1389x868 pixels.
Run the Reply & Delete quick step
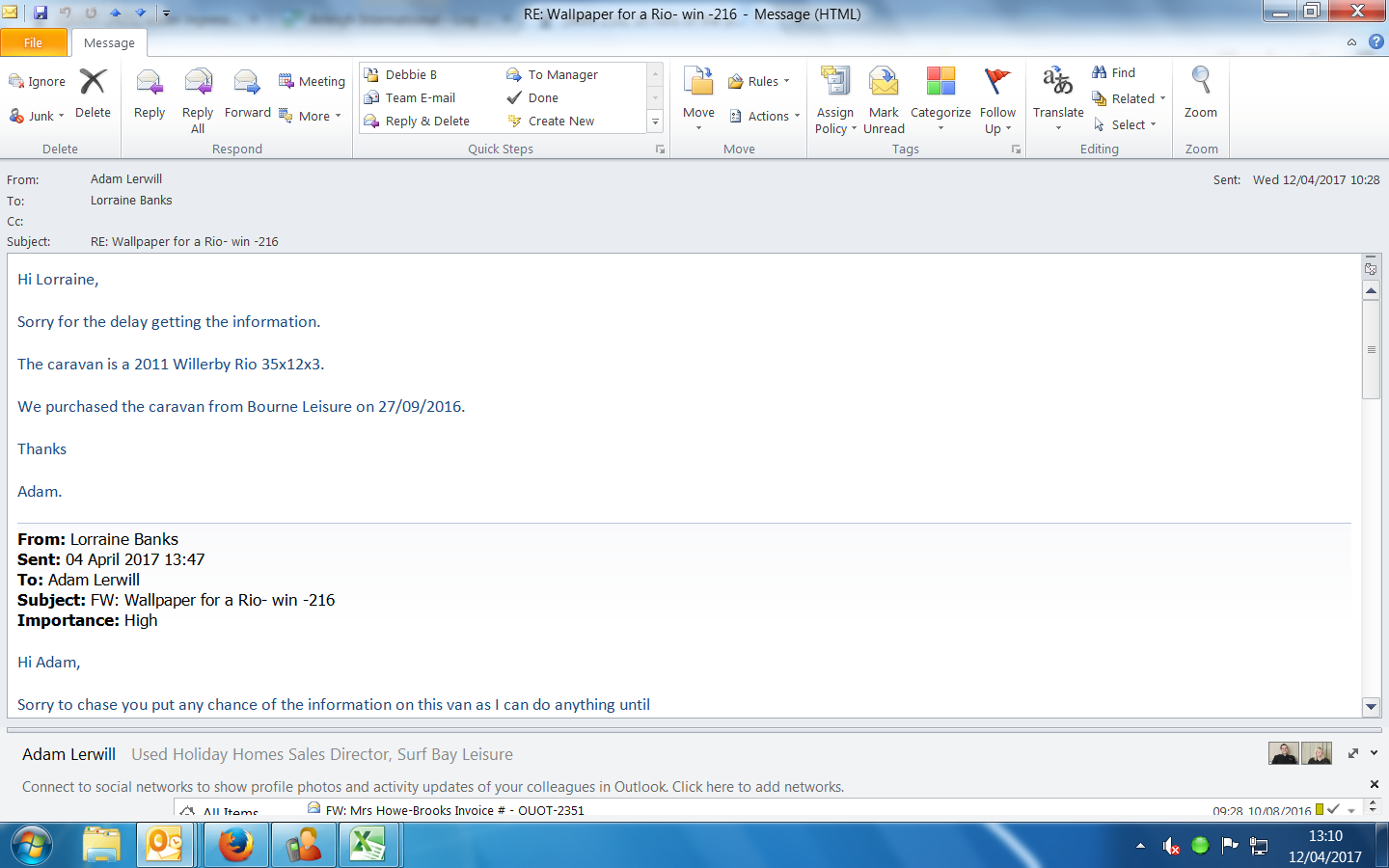pos(417,121)
